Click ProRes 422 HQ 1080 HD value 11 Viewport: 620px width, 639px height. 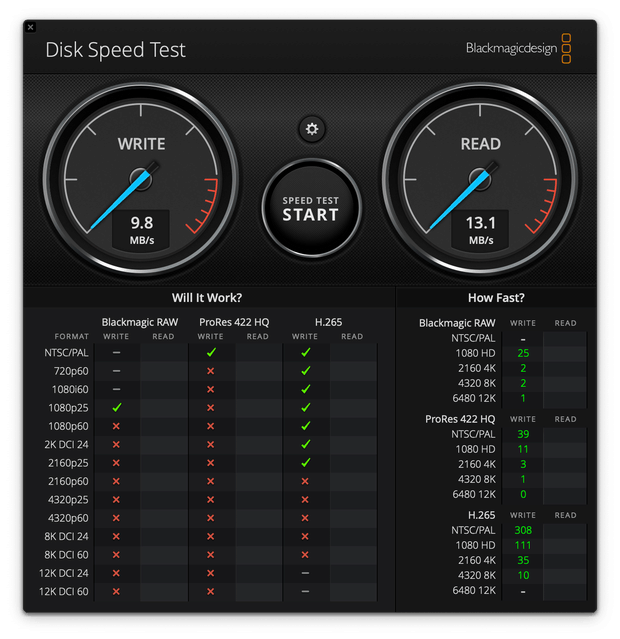coord(523,450)
